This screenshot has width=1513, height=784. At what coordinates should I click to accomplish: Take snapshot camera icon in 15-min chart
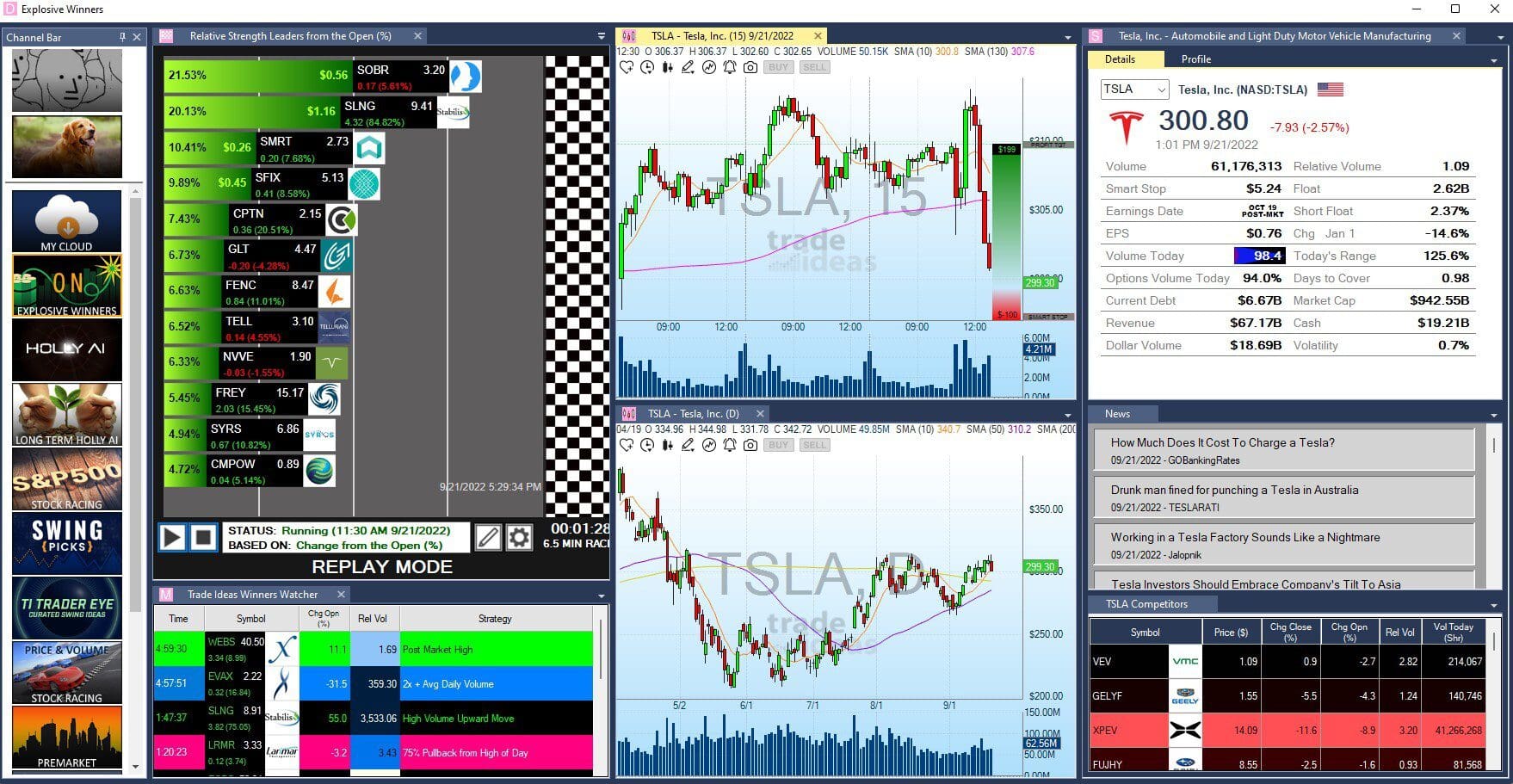[750, 67]
